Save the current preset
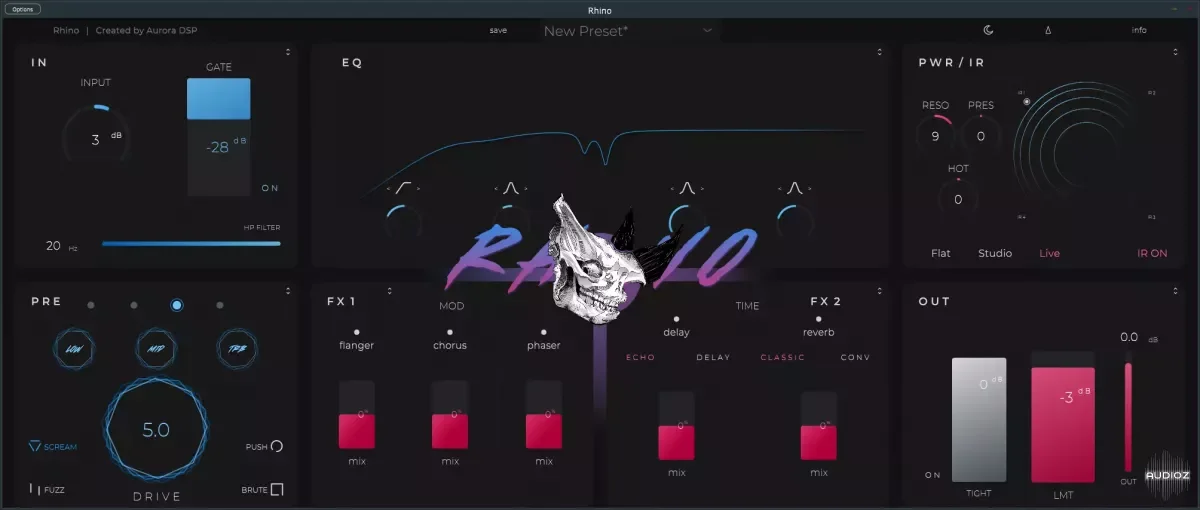 pyautogui.click(x=498, y=30)
